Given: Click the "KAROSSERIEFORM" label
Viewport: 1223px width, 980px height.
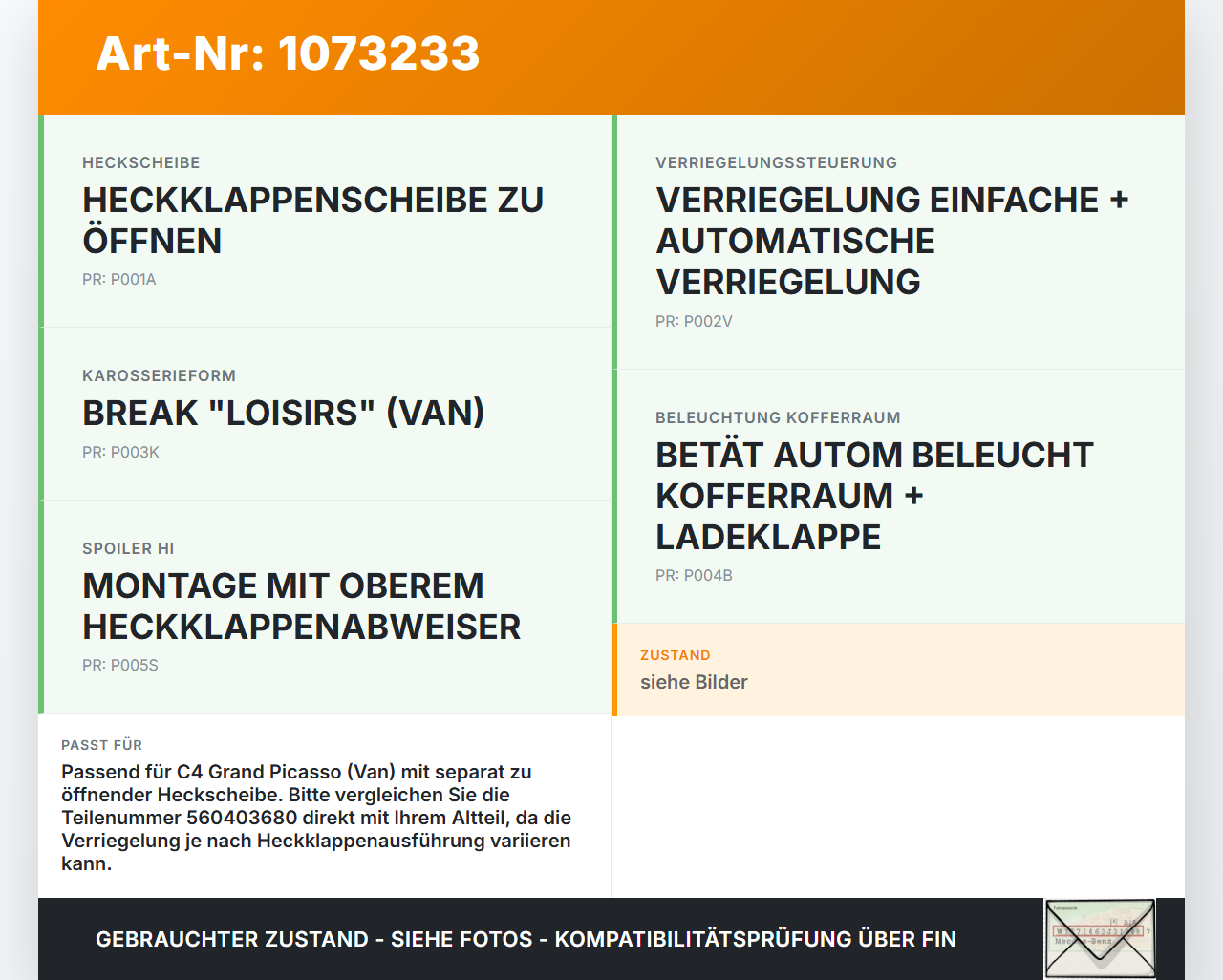Looking at the screenshot, I should [x=160, y=376].
